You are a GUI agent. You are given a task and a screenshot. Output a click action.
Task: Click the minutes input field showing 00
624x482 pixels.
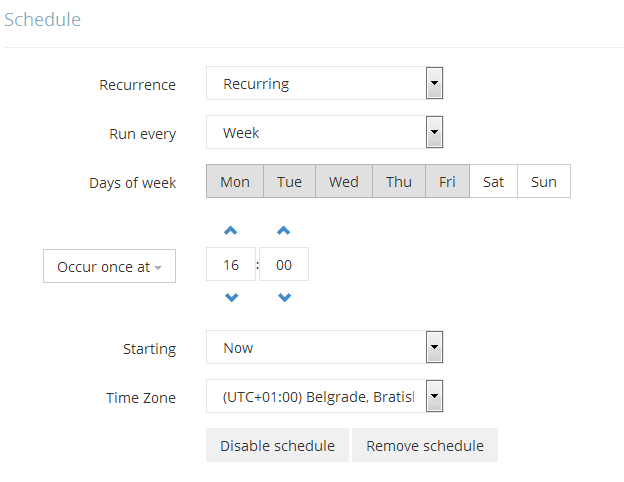point(284,265)
